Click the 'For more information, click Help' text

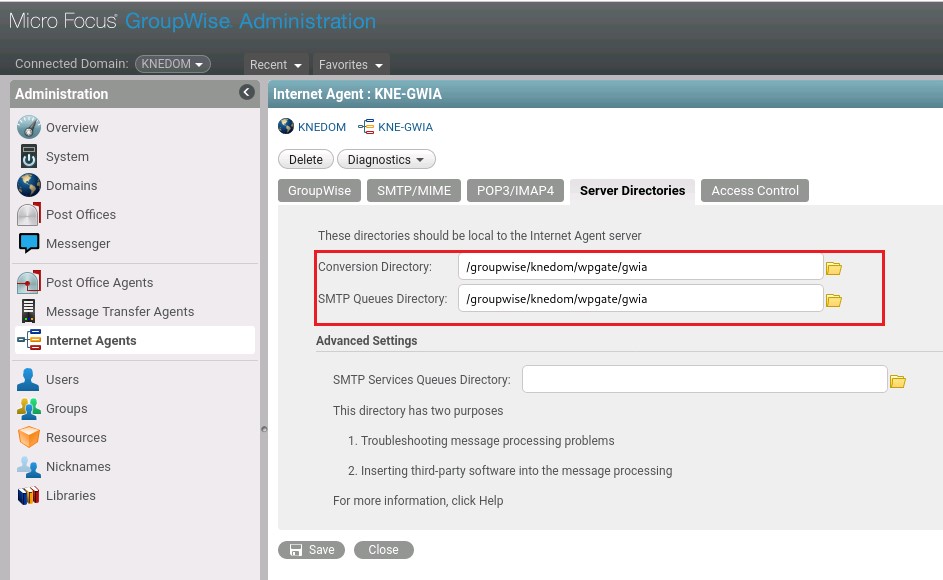[x=418, y=501]
